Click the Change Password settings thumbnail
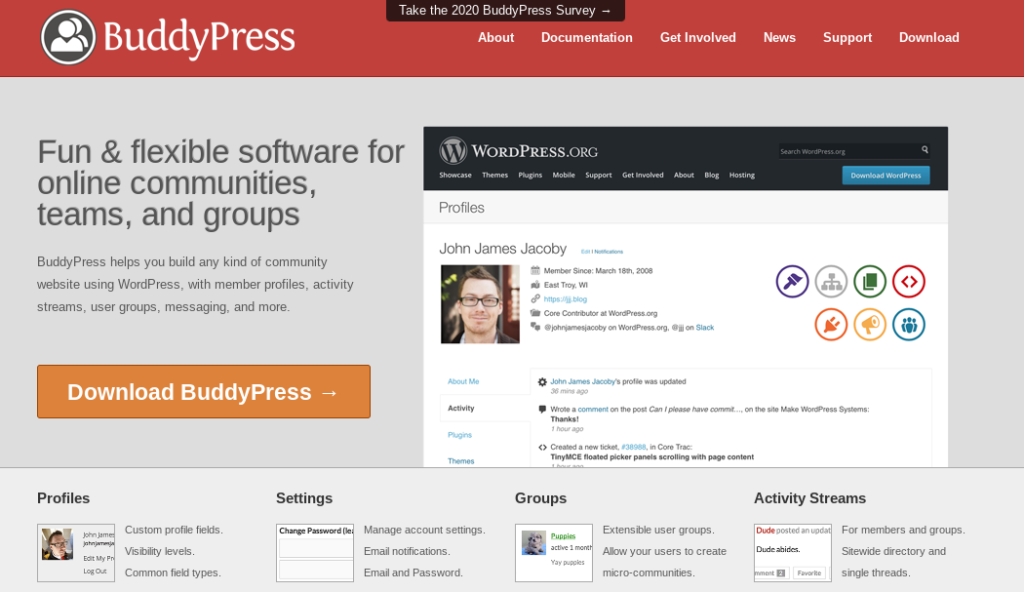Image resolution: width=1024 pixels, height=592 pixels. tap(315, 553)
